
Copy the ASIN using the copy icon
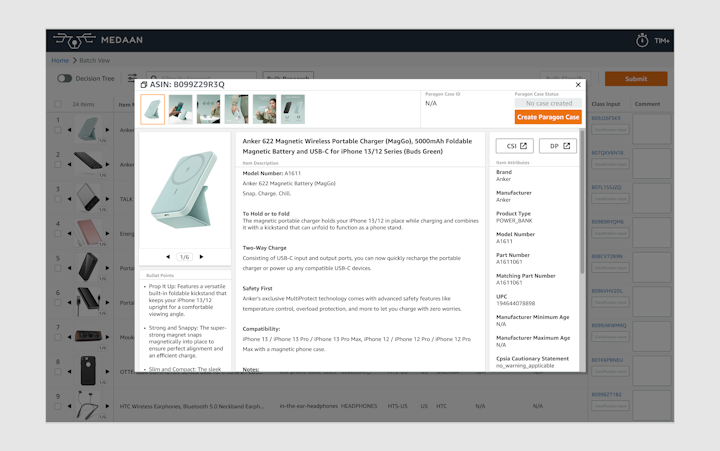tap(144, 85)
